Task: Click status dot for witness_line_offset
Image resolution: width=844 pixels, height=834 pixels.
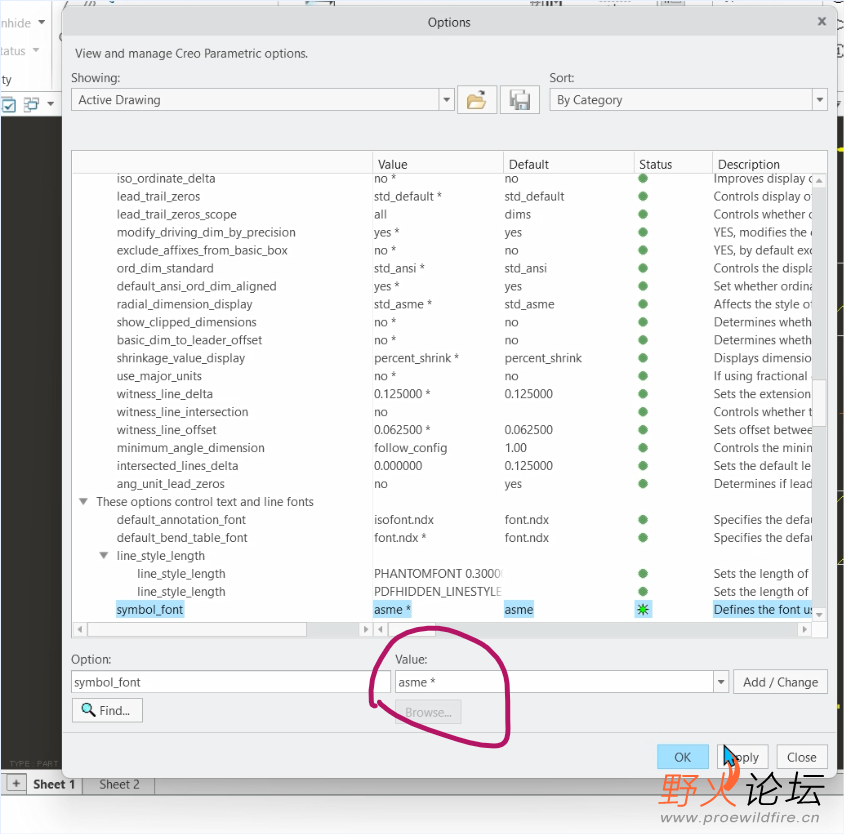Action: coord(643,430)
